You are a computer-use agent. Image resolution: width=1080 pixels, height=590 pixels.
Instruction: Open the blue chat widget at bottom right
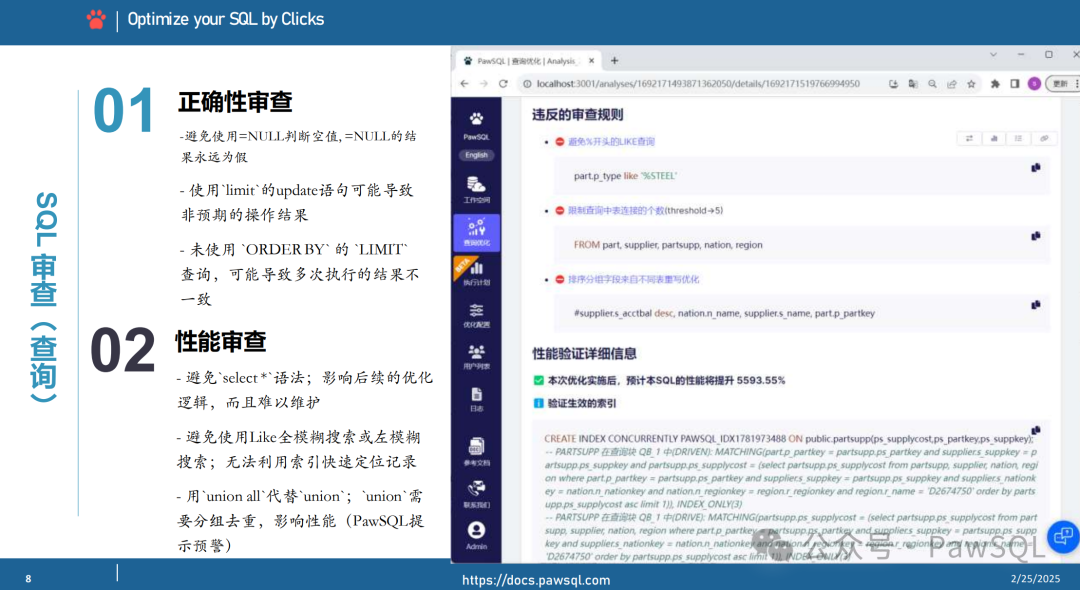click(1062, 537)
